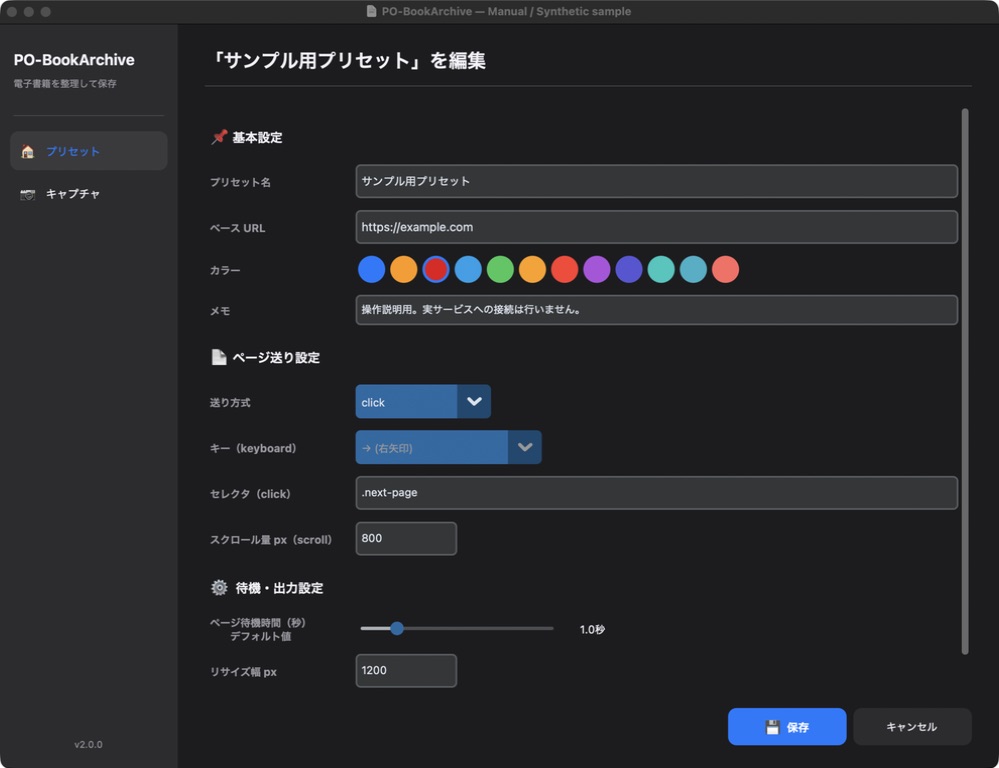
Task: Click the ページ待機時間 slider track right of the handle
Action: (x=478, y=628)
